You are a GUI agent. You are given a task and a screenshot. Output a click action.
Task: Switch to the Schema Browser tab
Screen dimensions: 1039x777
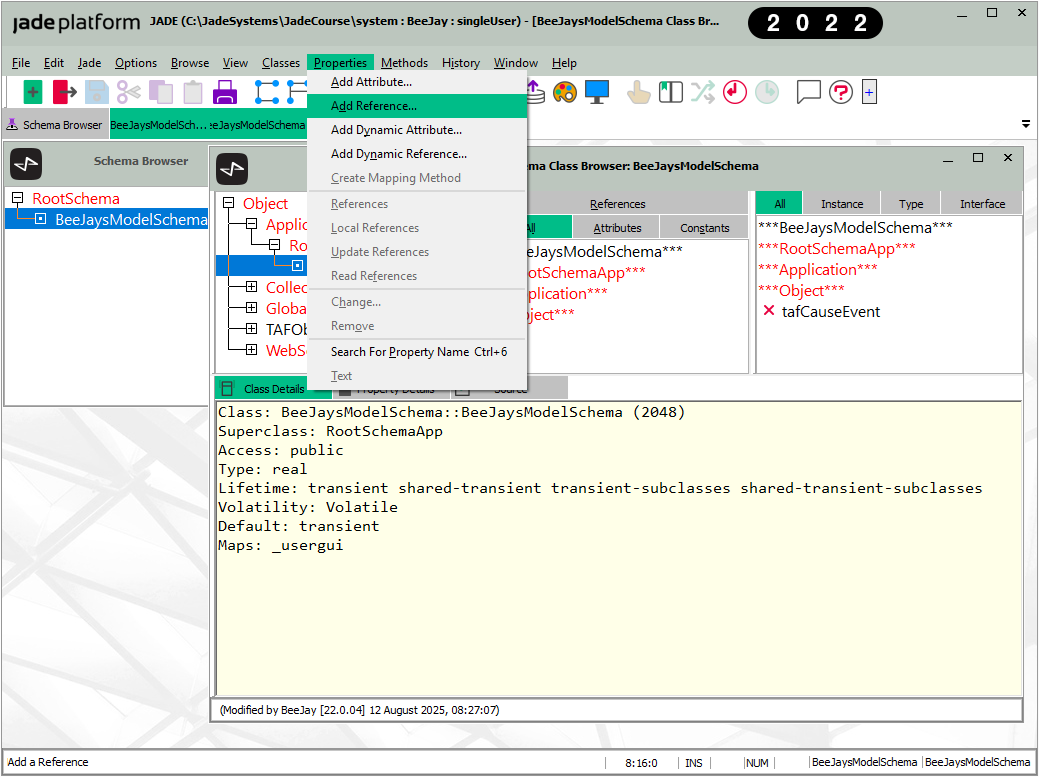pyautogui.click(x=55, y=125)
